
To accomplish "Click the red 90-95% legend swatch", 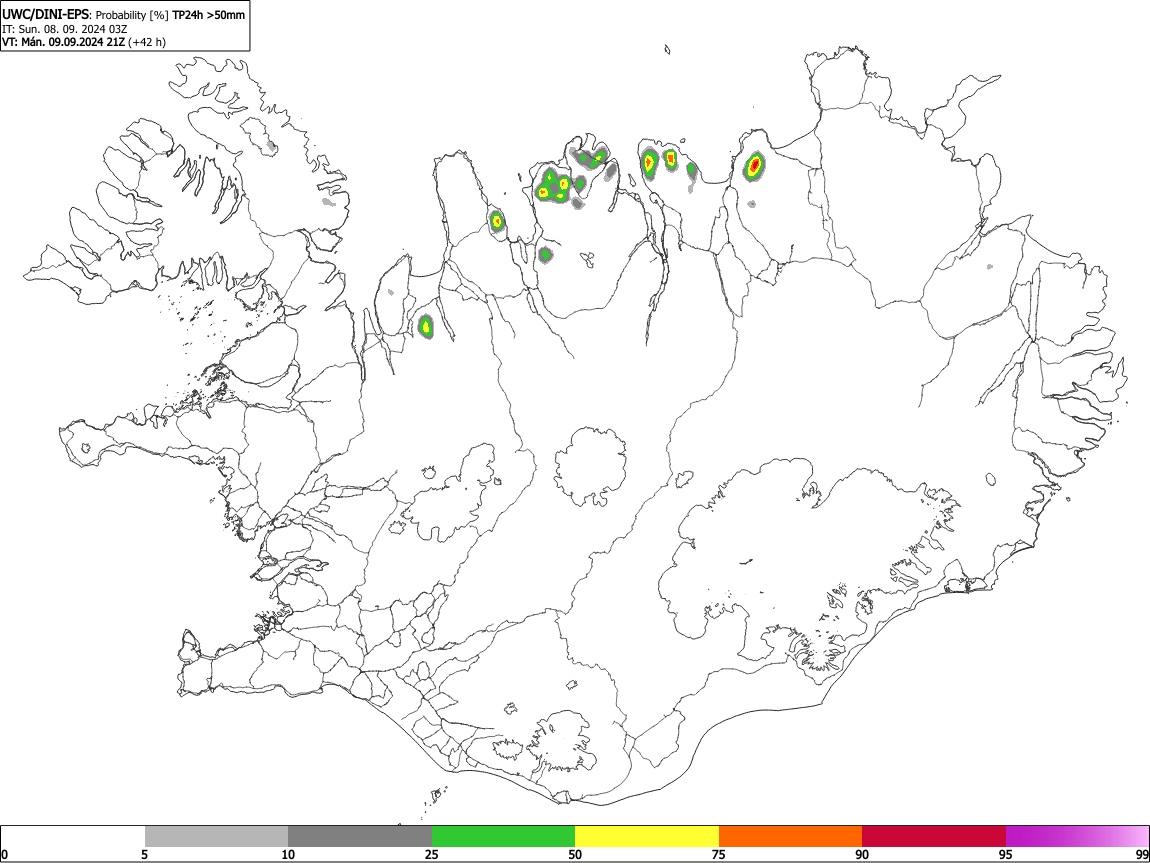I will click(934, 837).
